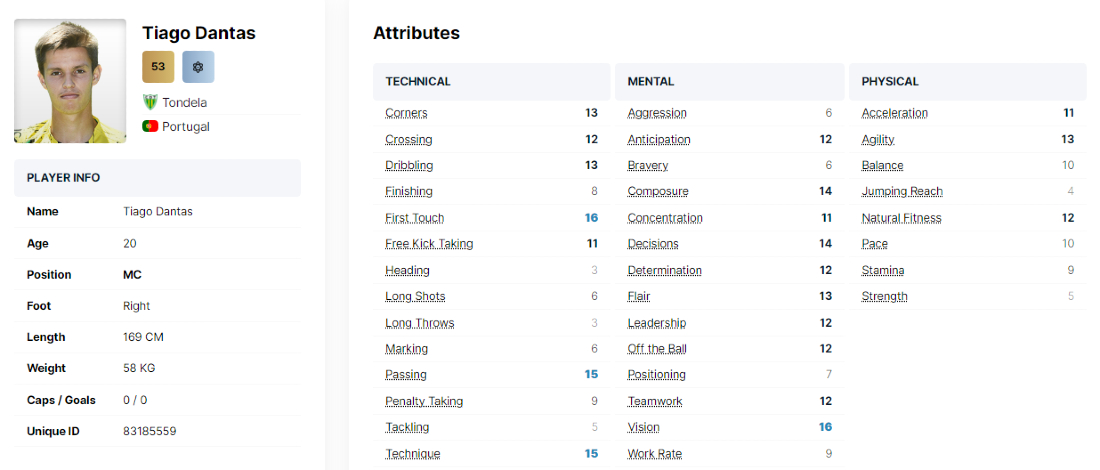Open the Off the Ball attribute

tap(657, 349)
